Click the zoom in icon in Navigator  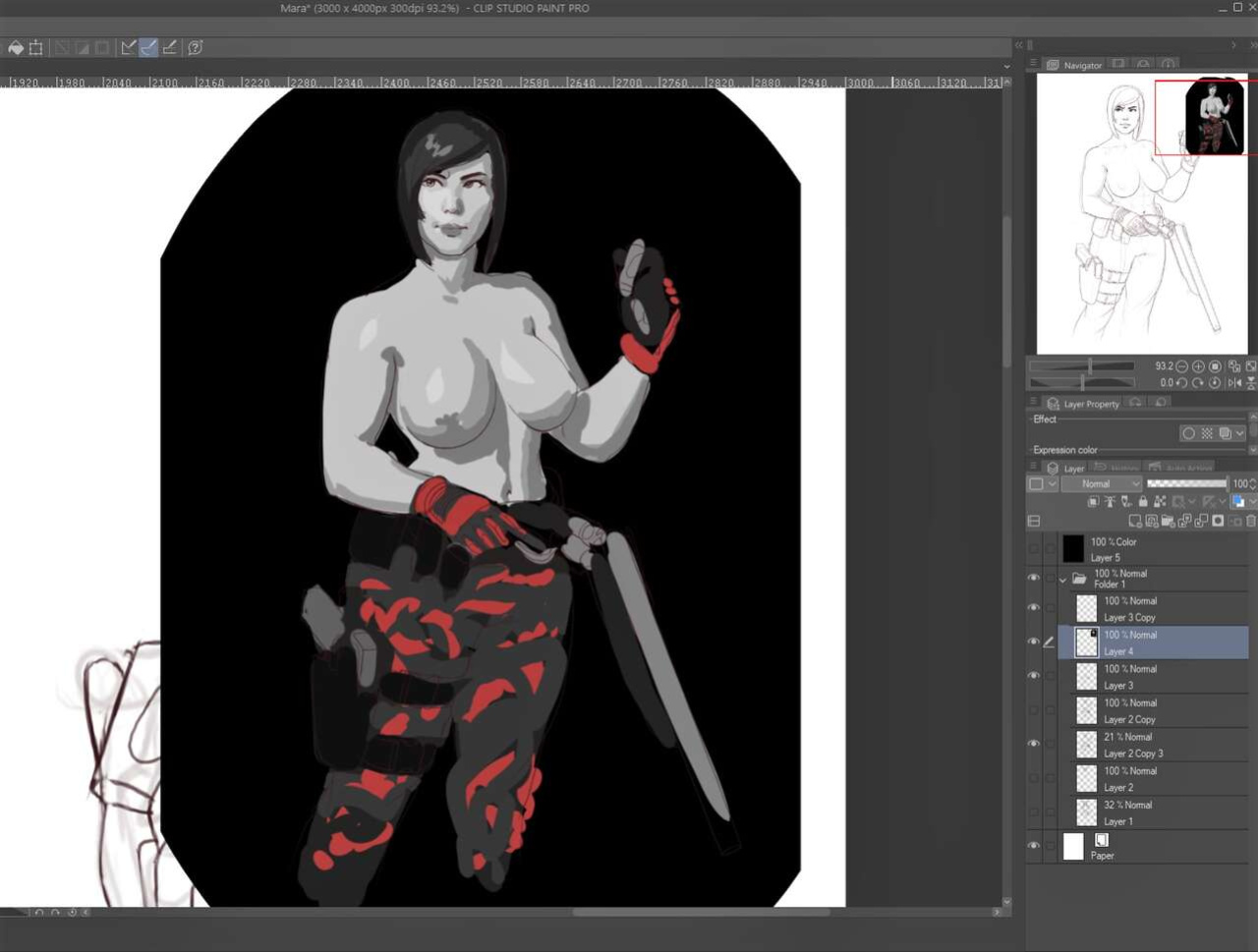1198,366
